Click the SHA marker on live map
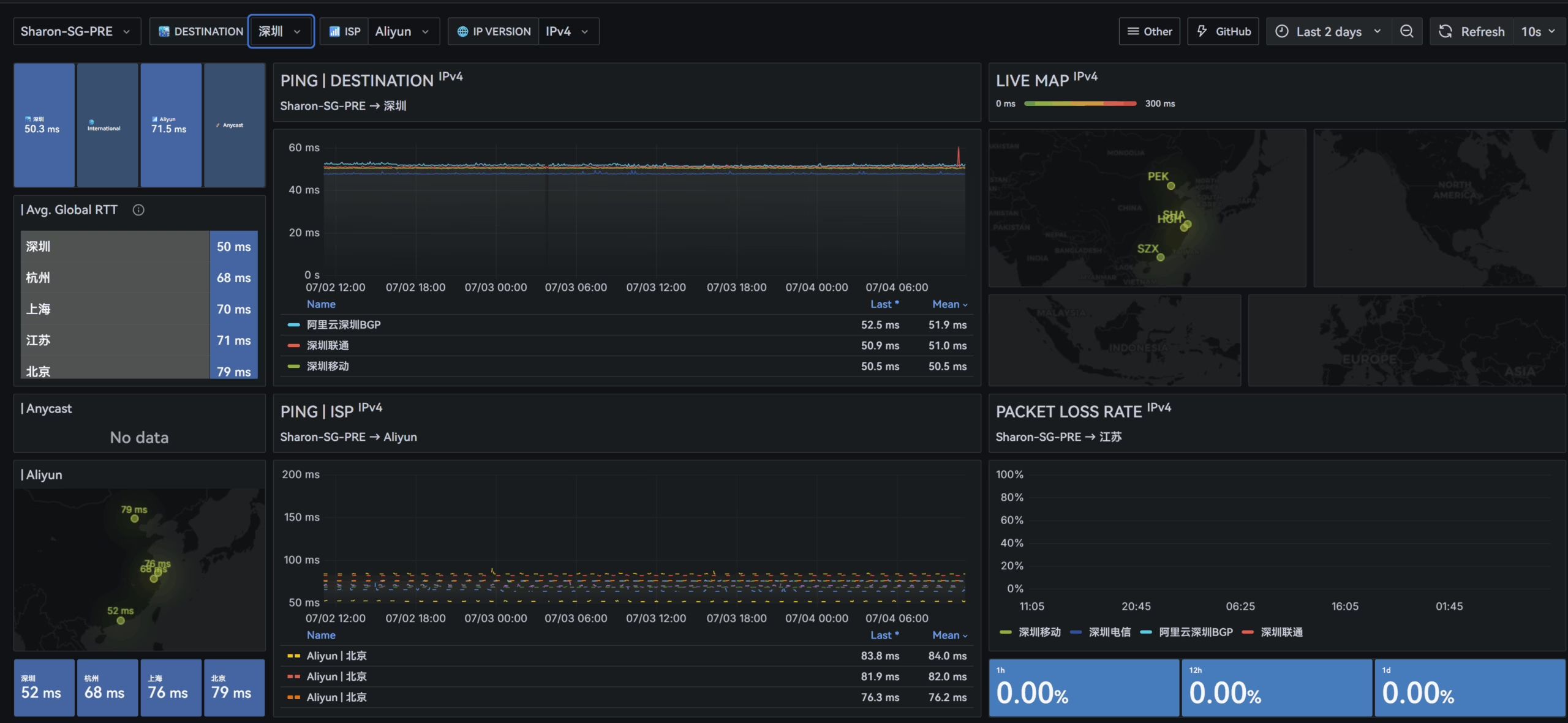 tap(1188, 224)
